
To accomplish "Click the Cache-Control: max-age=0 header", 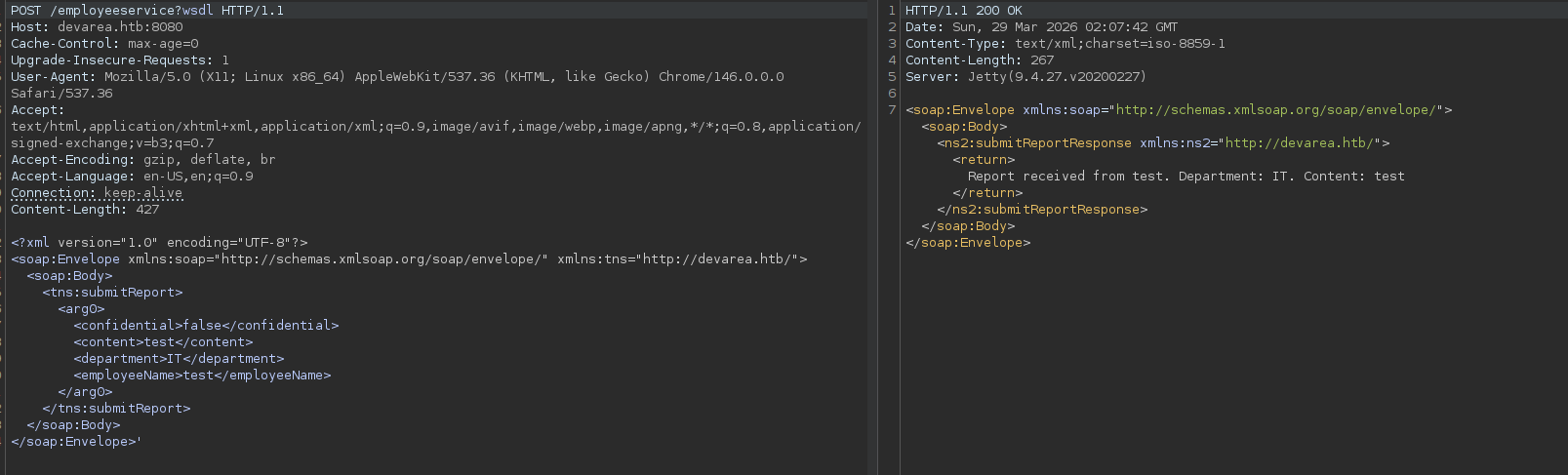I will tap(104, 44).
